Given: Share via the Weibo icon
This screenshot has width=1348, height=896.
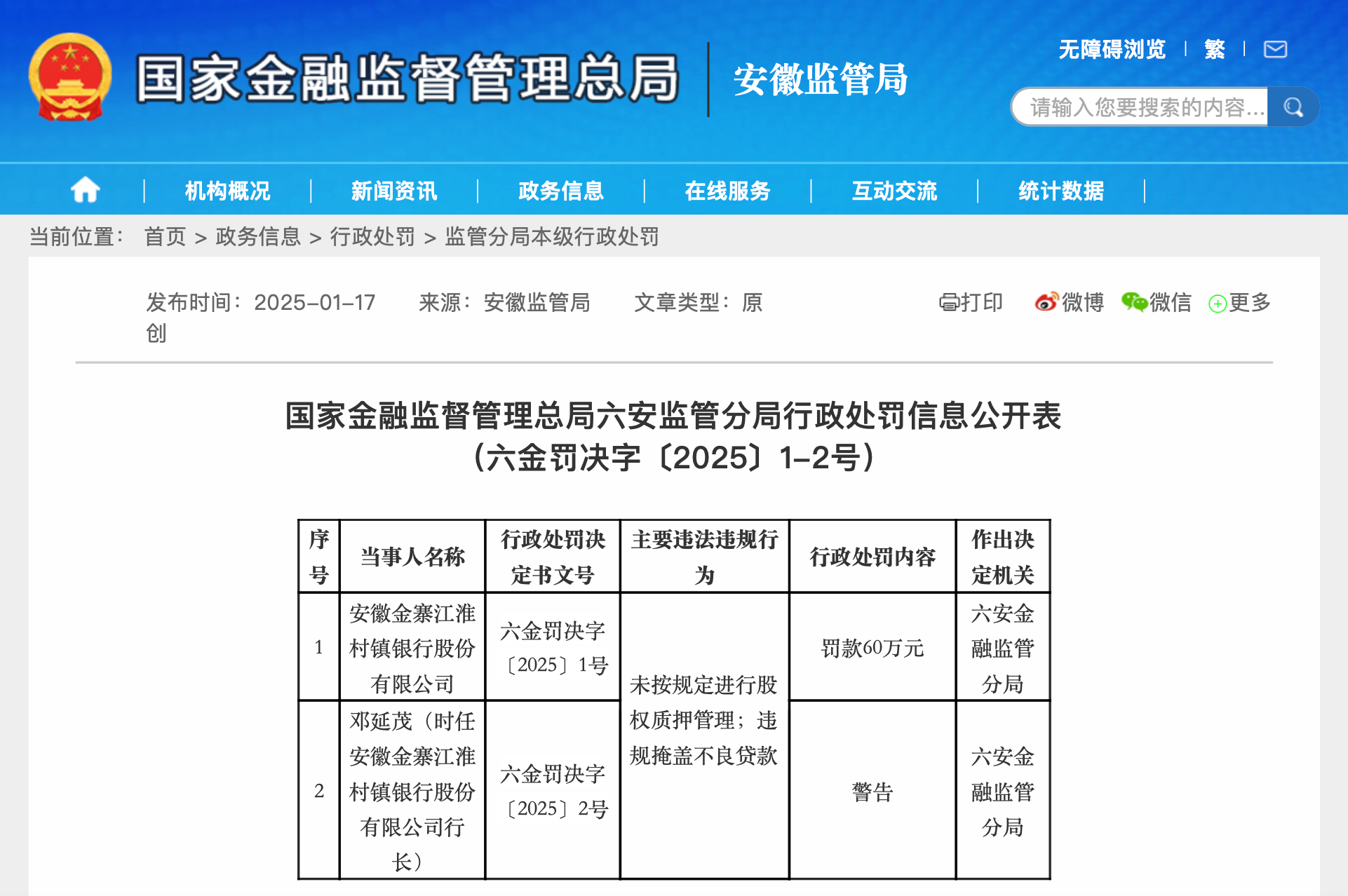Looking at the screenshot, I should [1046, 302].
